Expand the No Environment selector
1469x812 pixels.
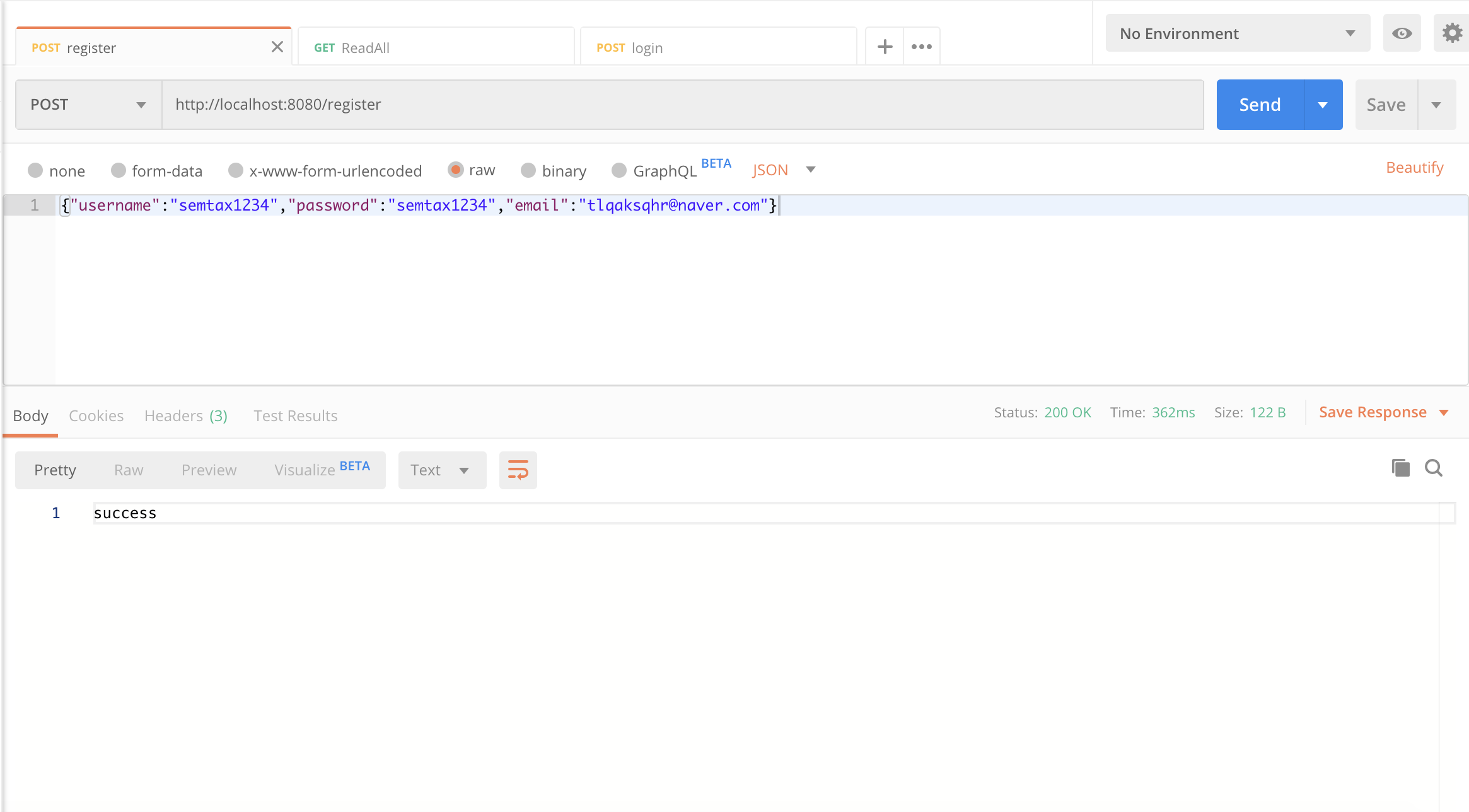click(x=1237, y=33)
